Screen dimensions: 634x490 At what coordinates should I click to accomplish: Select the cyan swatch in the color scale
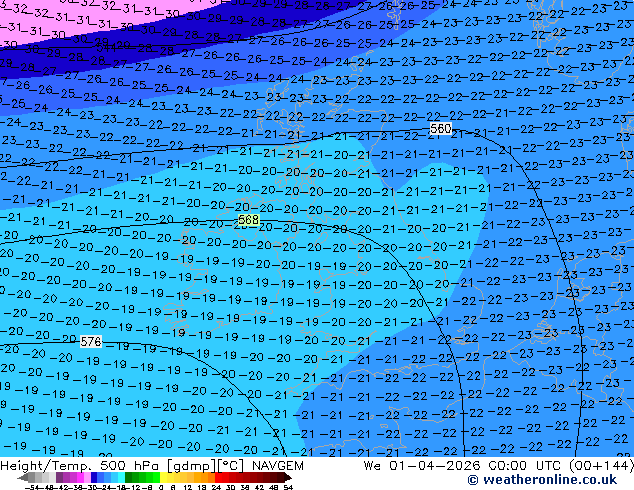point(121,477)
